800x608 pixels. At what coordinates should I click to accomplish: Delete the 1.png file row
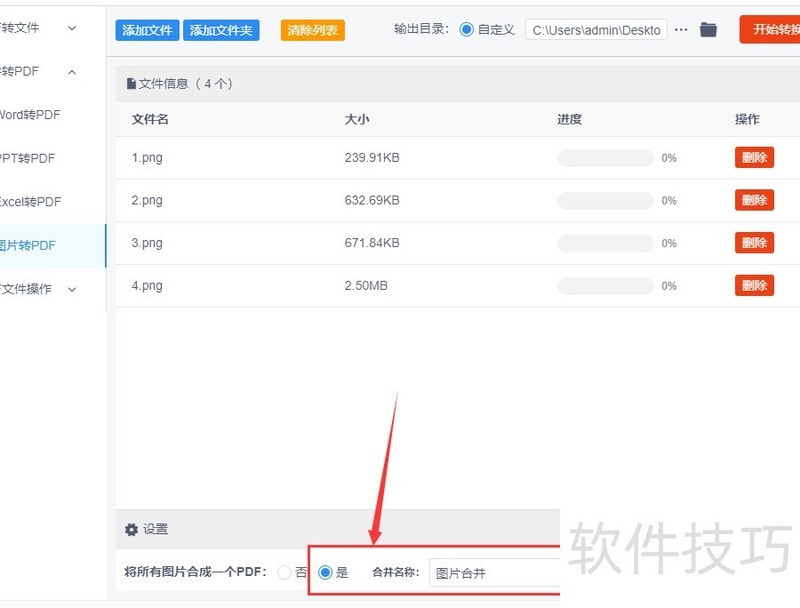click(754, 158)
